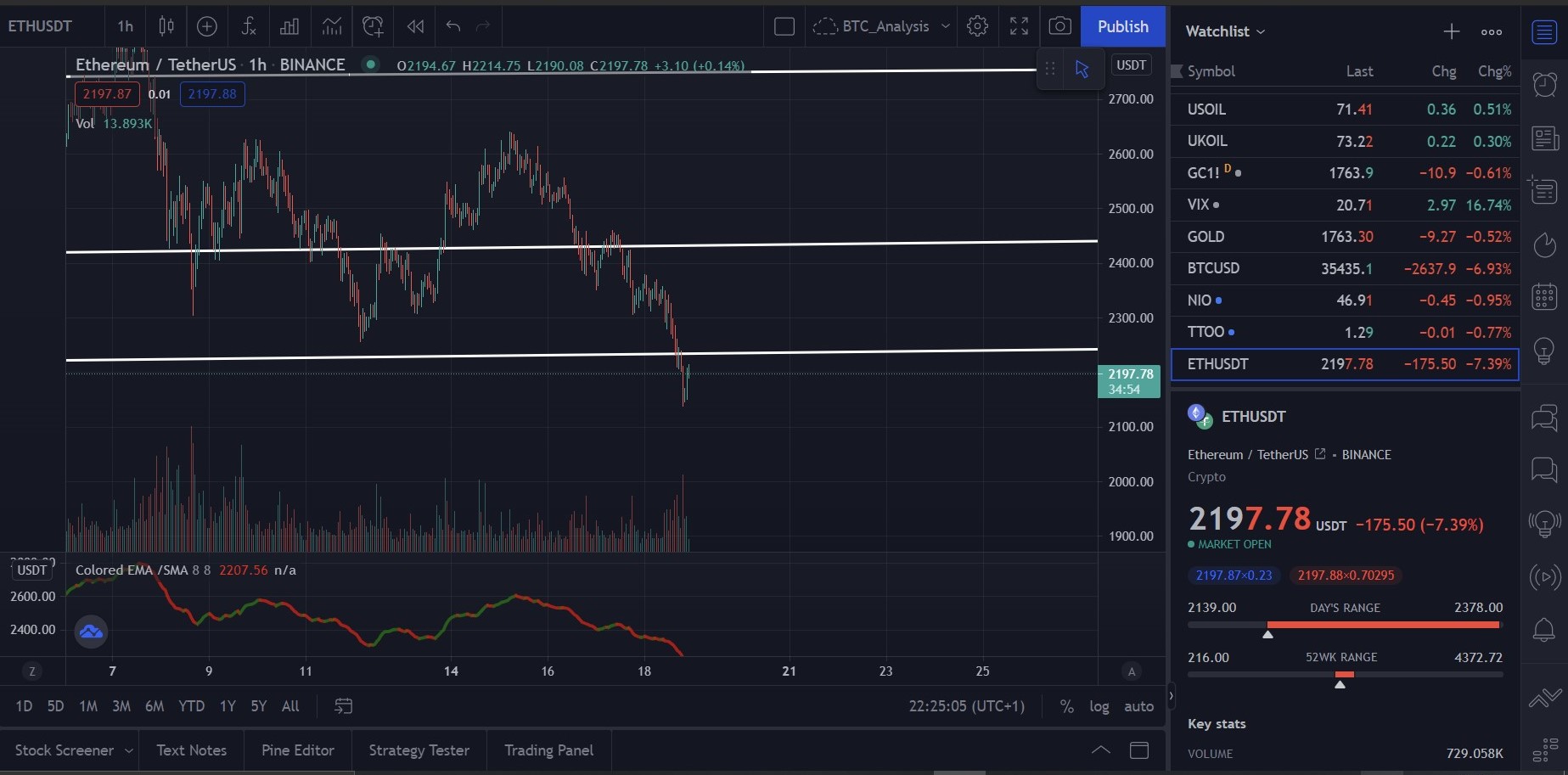Image resolution: width=1568 pixels, height=775 pixels.
Task: Click the 2197.87 sell price button
Action: pyautogui.click(x=107, y=93)
